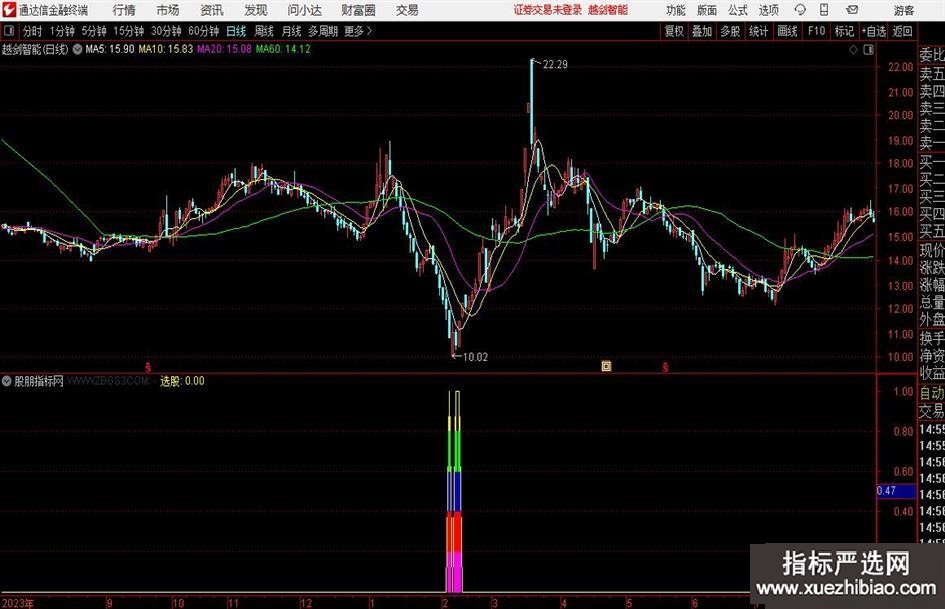Expand the 股朋指标网 indicator dropdown arrow
Screen dimensions: 945x609
[7, 381]
